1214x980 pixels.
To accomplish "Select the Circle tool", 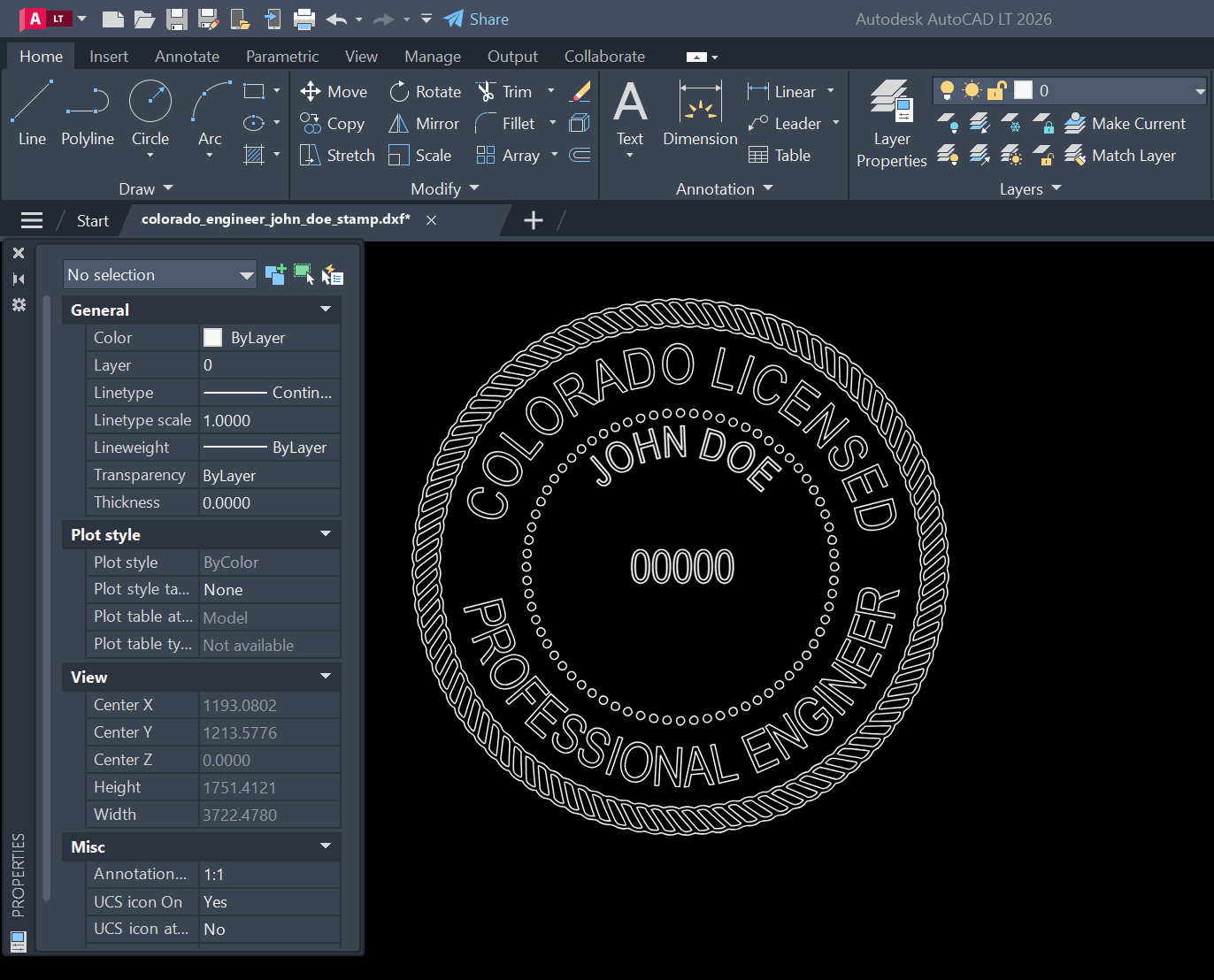I will tap(150, 113).
